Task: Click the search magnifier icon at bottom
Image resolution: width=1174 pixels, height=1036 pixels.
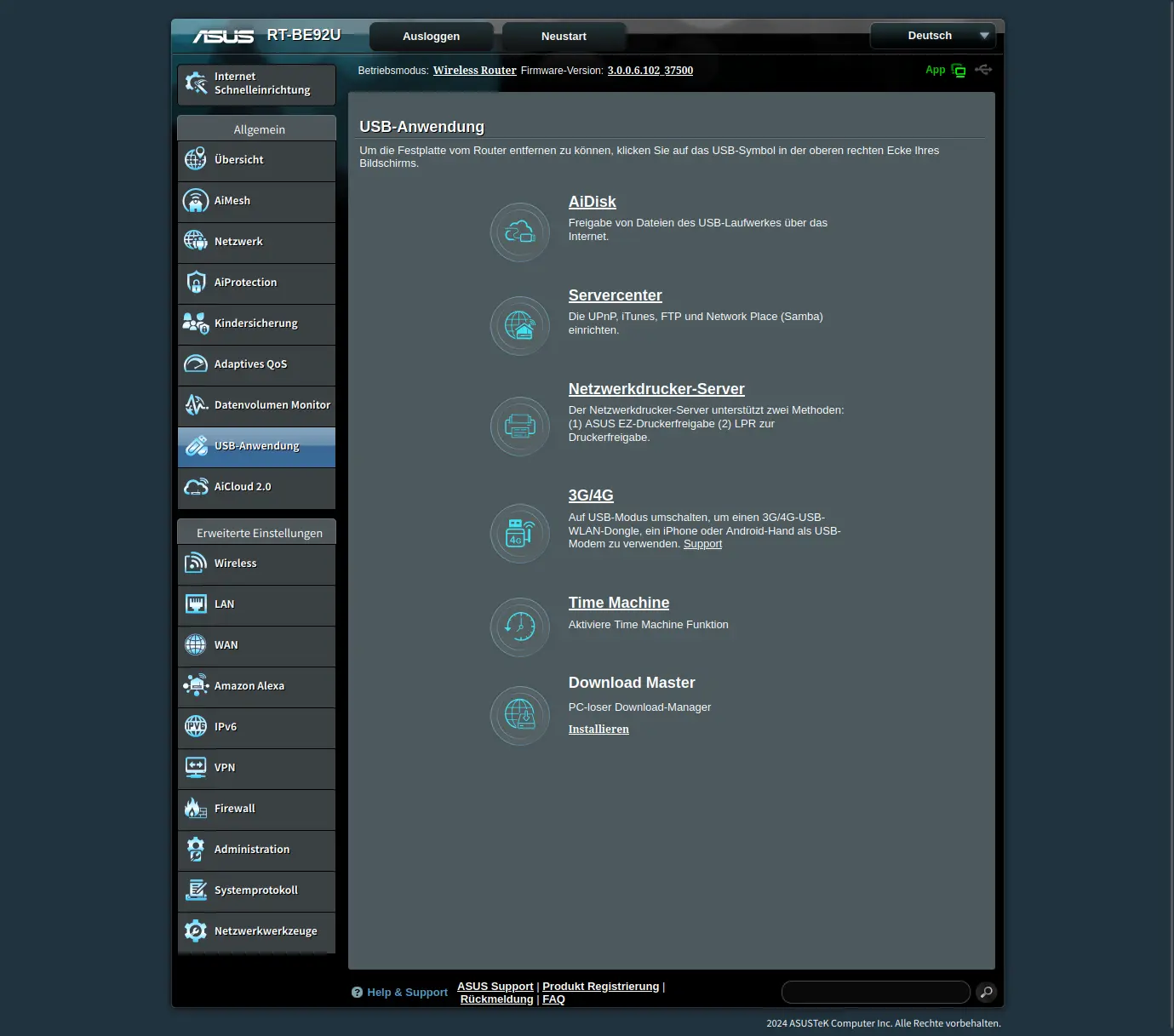Action: [x=986, y=992]
